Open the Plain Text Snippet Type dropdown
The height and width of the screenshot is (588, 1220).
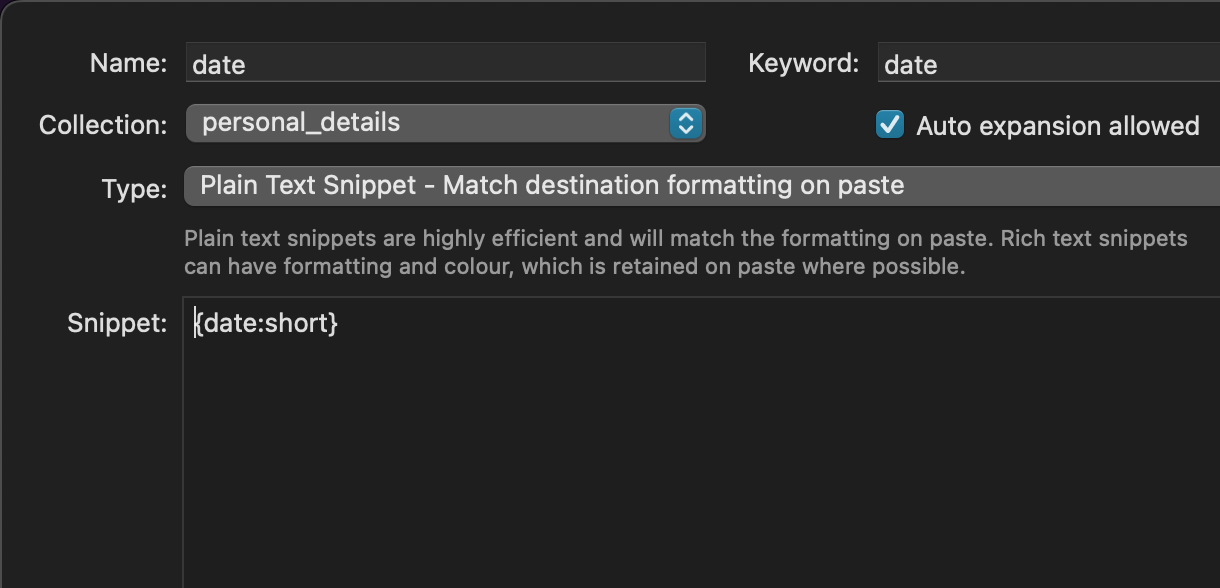point(700,186)
